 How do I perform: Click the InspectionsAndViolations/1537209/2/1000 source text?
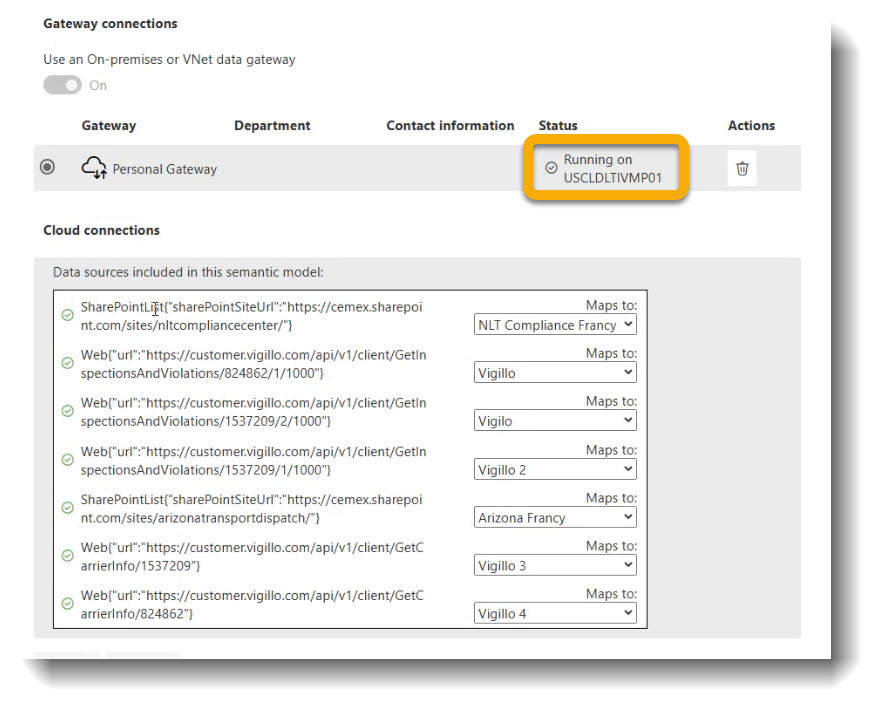tap(253, 412)
